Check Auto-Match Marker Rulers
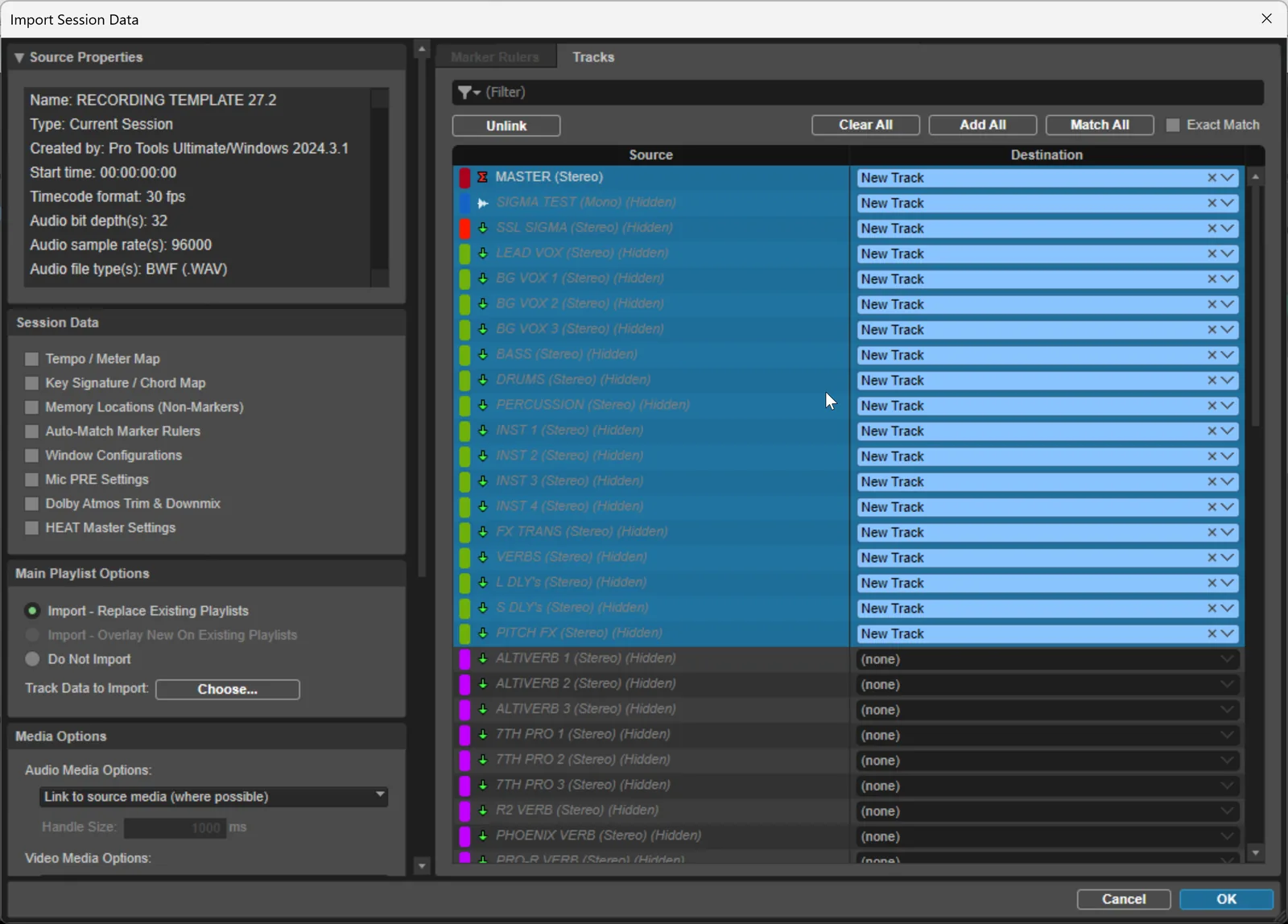Image resolution: width=1288 pixels, height=924 pixels. (32, 431)
